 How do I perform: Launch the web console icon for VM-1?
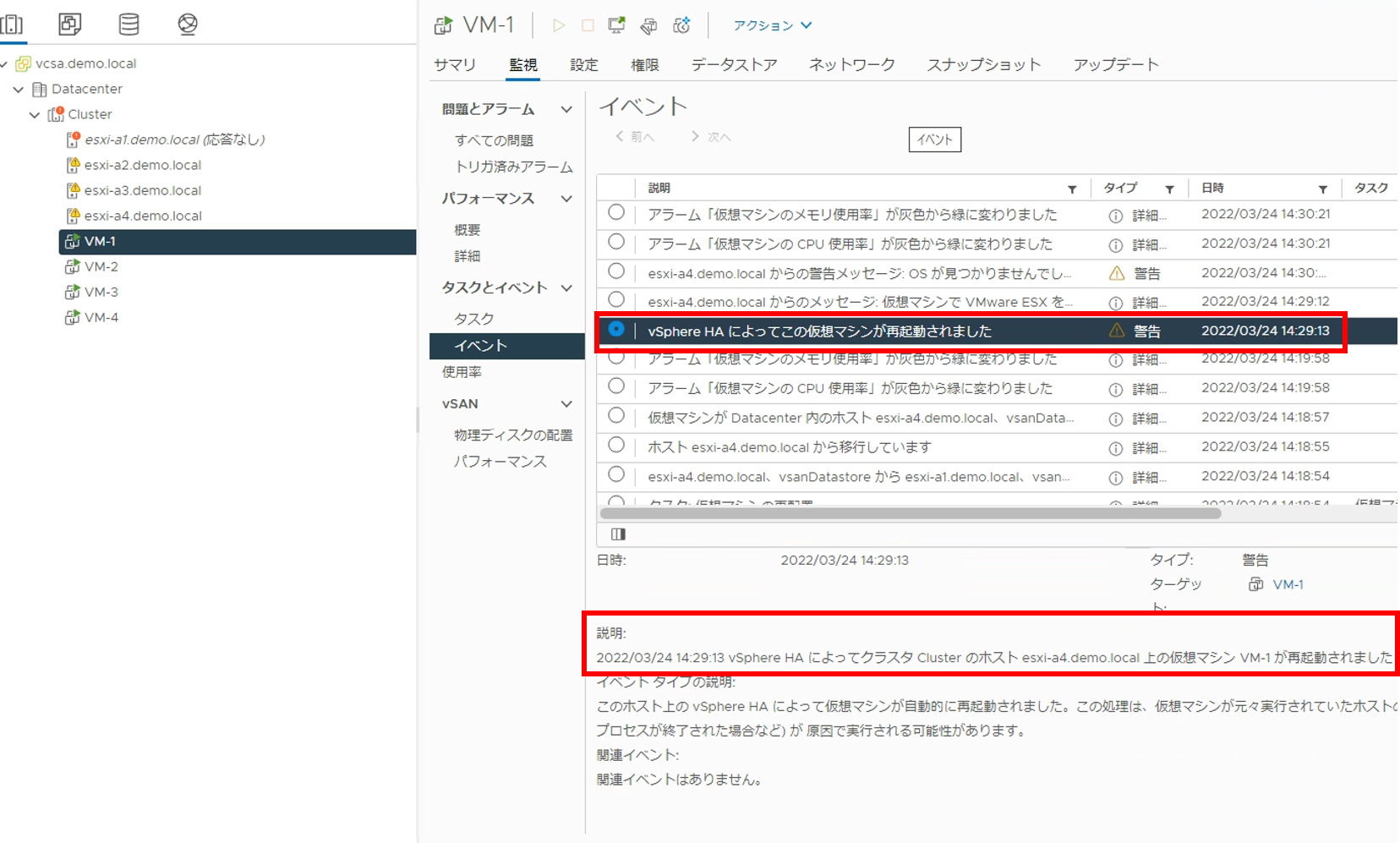pyautogui.click(x=617, y=25)
